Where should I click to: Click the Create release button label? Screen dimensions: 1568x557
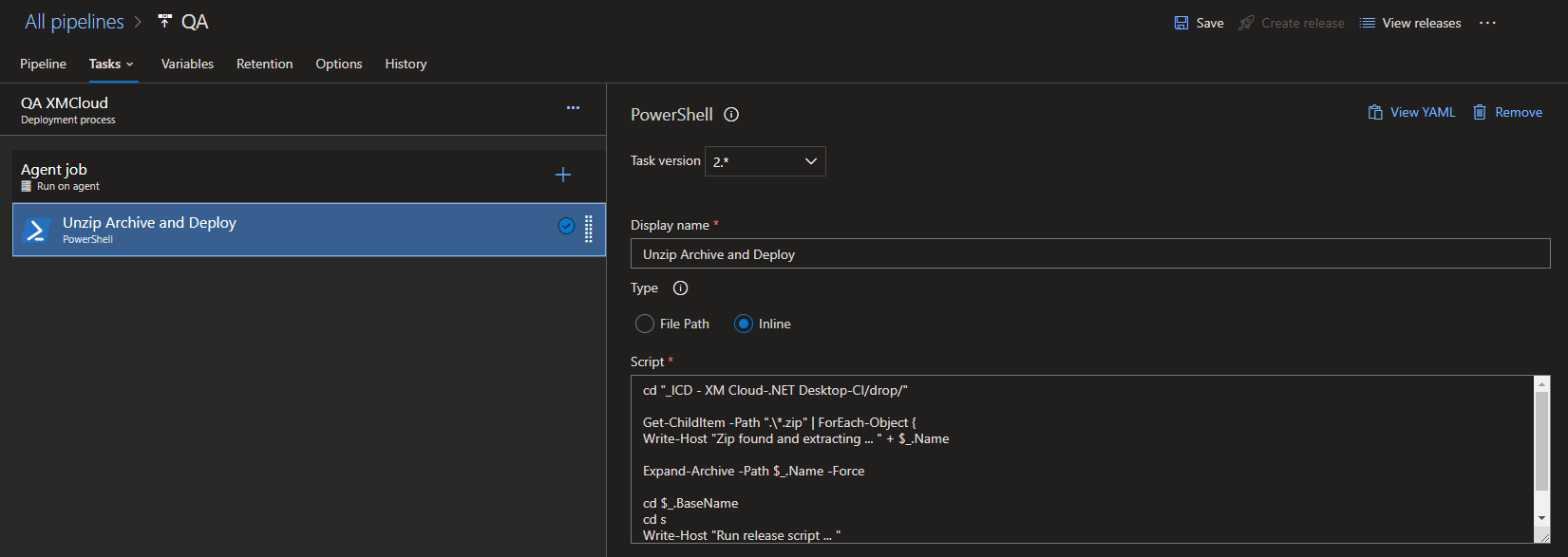point(1303,23)
